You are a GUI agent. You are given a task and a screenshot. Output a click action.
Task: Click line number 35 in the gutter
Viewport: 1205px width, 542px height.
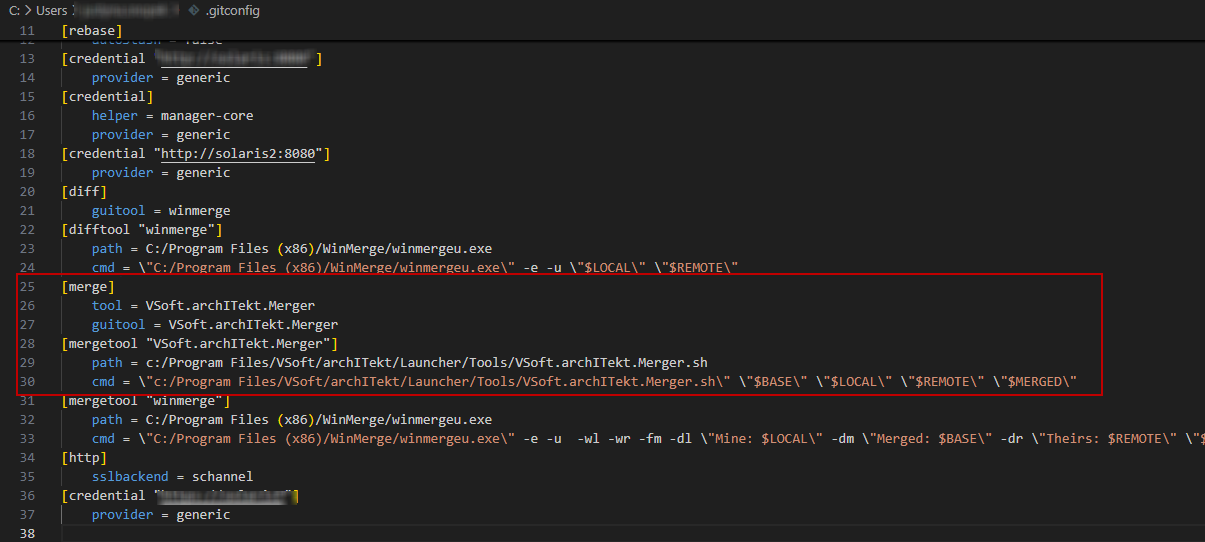point(27,476)
